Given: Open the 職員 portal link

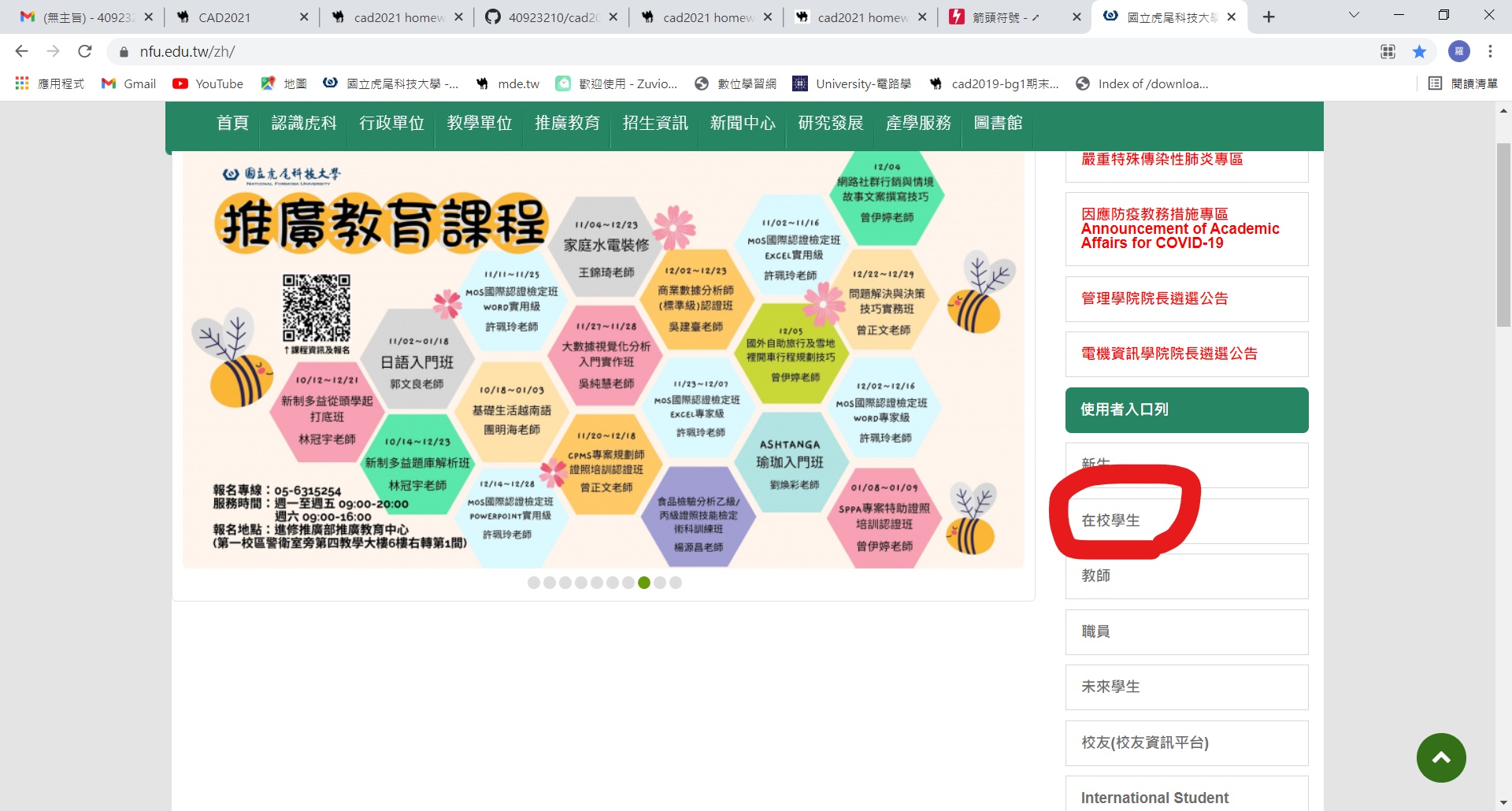Looking at the screenshot, I should pyautogui.click(x=1187, y=632).
